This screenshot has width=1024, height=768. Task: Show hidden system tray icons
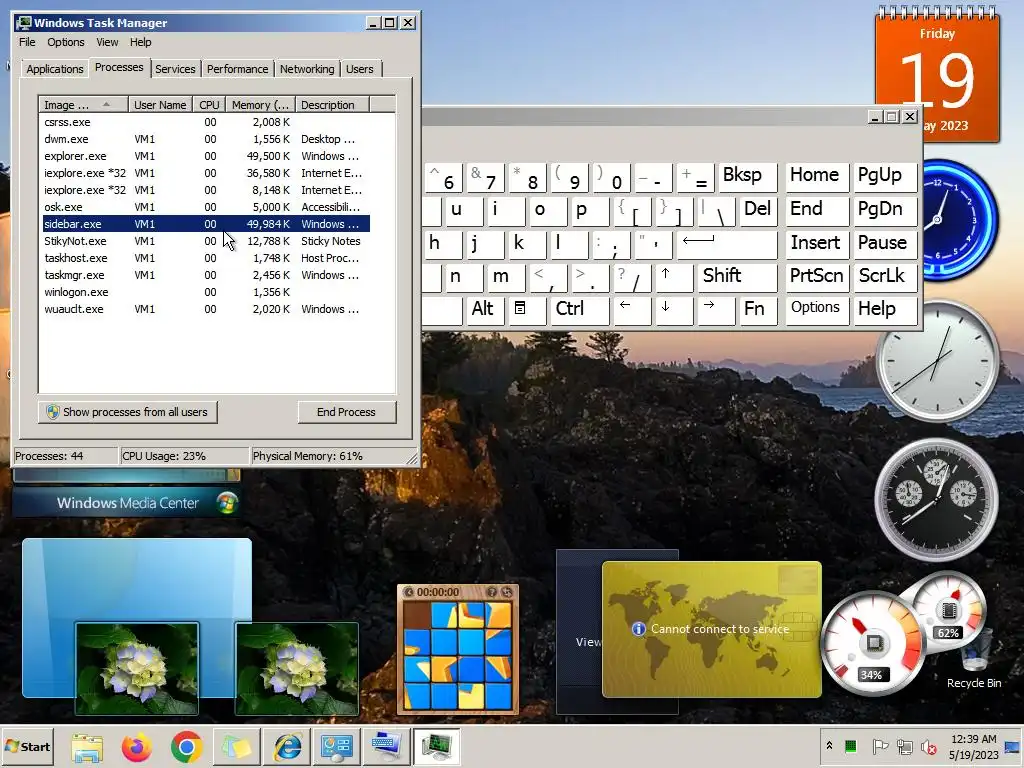829,746
